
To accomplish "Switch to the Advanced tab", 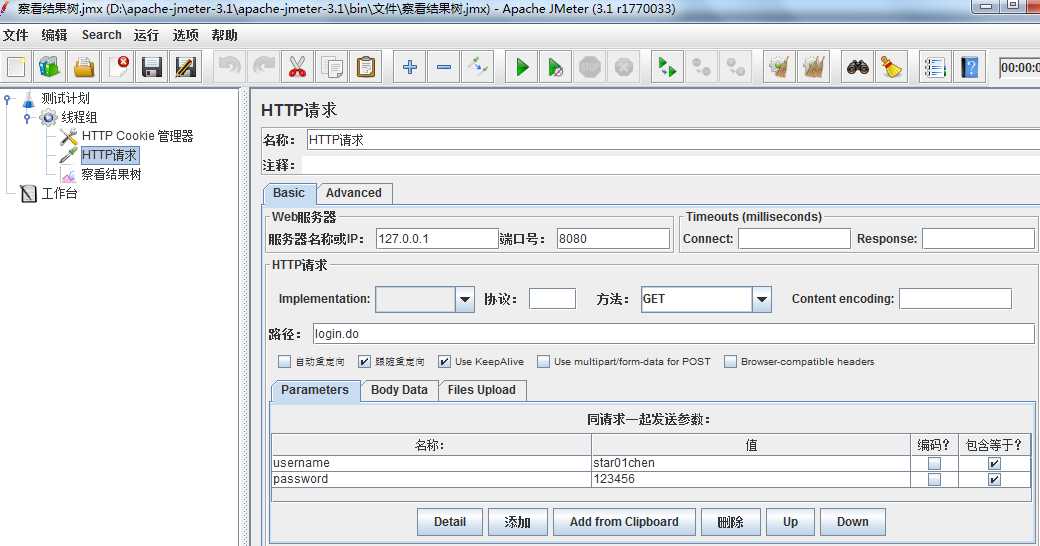I will point(354,193).
